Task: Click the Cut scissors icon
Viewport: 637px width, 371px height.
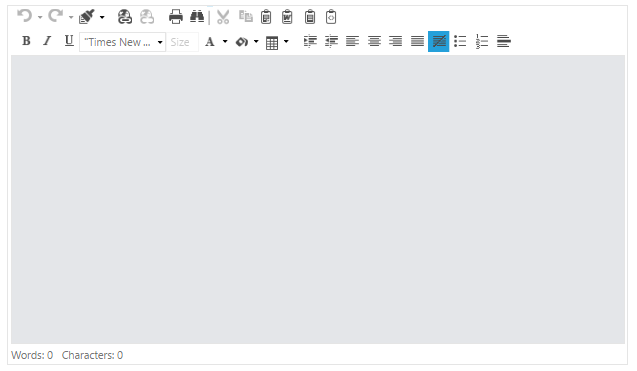Action: click(223, 17)
